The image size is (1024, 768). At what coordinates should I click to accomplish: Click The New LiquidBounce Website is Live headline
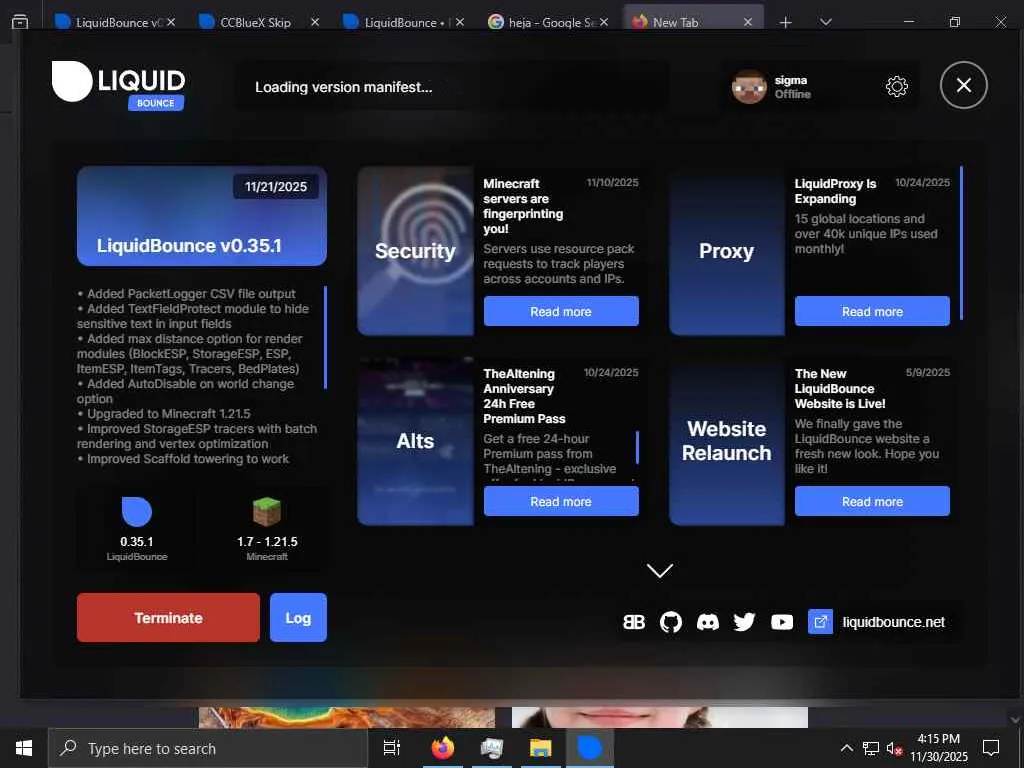pyautogui.click(x=840, y=389)
